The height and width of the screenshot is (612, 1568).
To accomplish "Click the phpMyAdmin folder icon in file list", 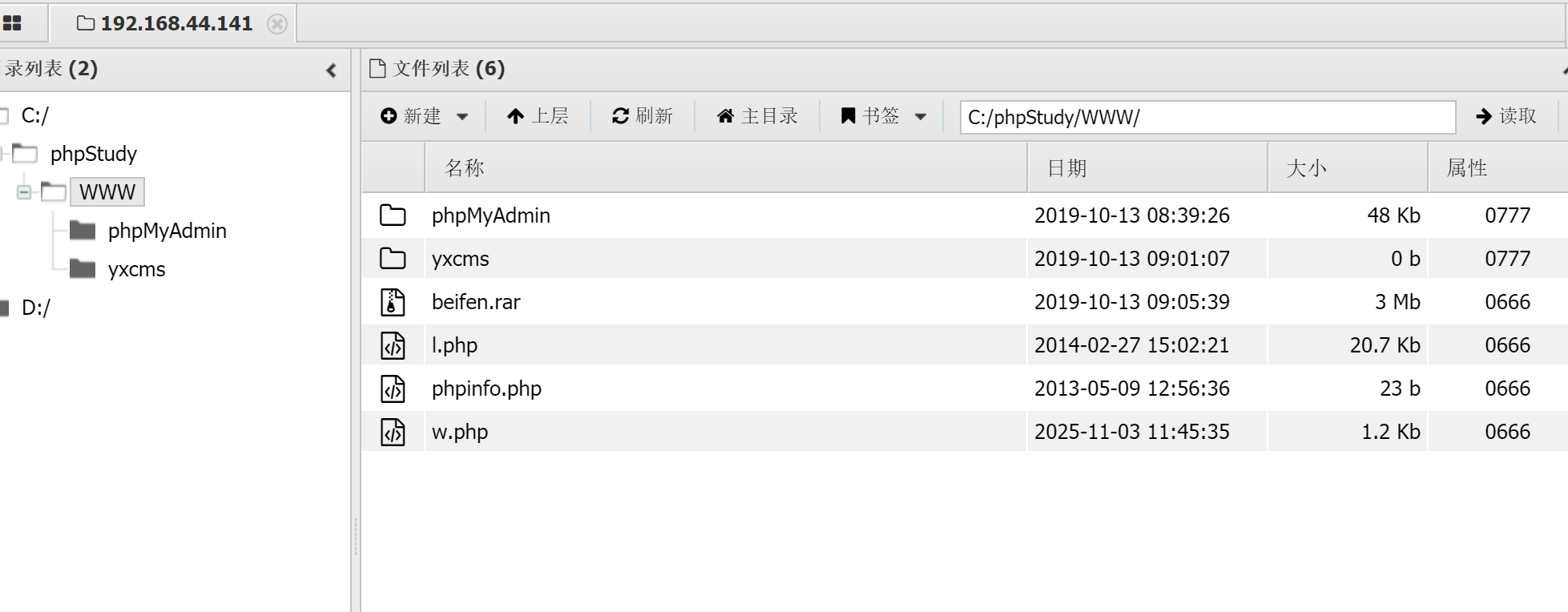I will pyautogui.click(x=393, y=215).
